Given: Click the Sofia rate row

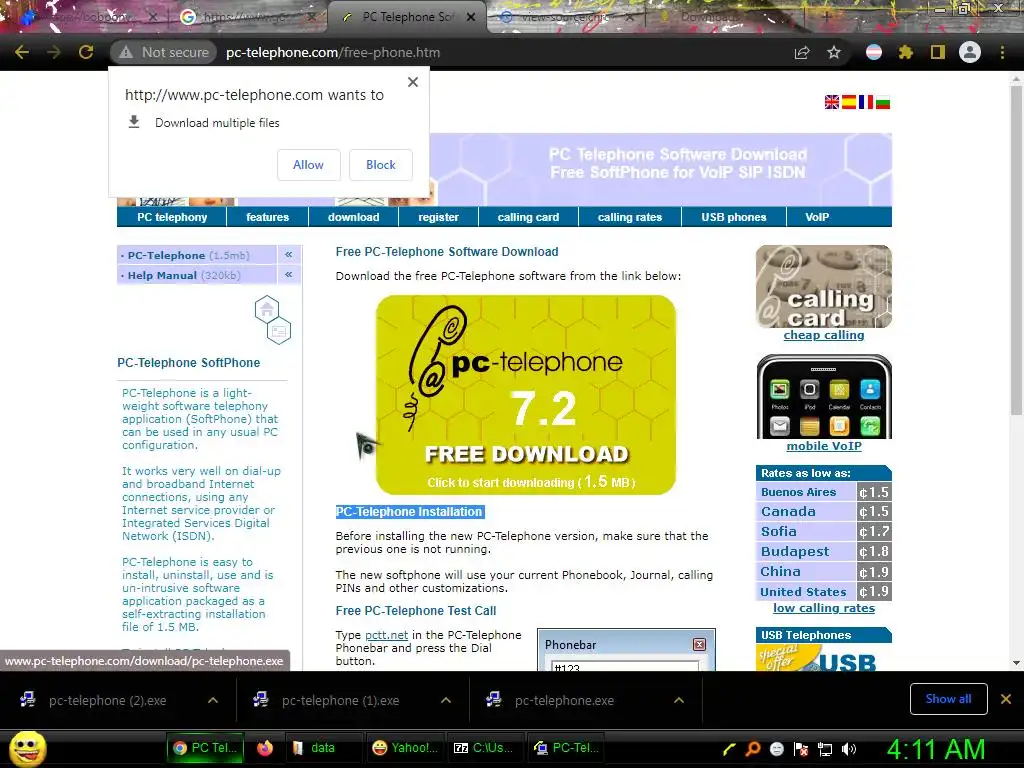Looking at the screenshot, I should coord(824,532).
